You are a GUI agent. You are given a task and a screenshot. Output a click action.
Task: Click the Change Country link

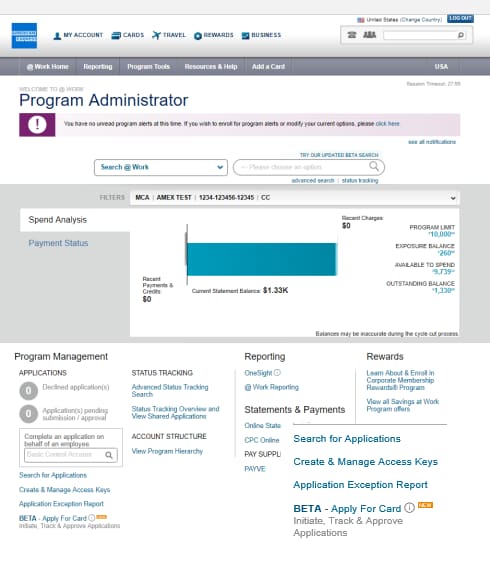(421, 20)
